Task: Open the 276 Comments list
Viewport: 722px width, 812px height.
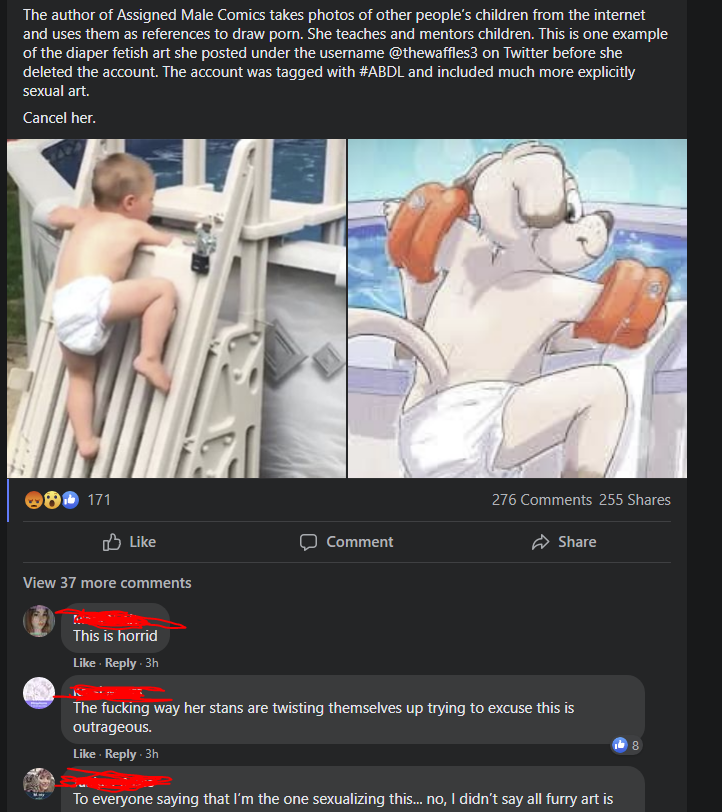Action: pos(542,500)
